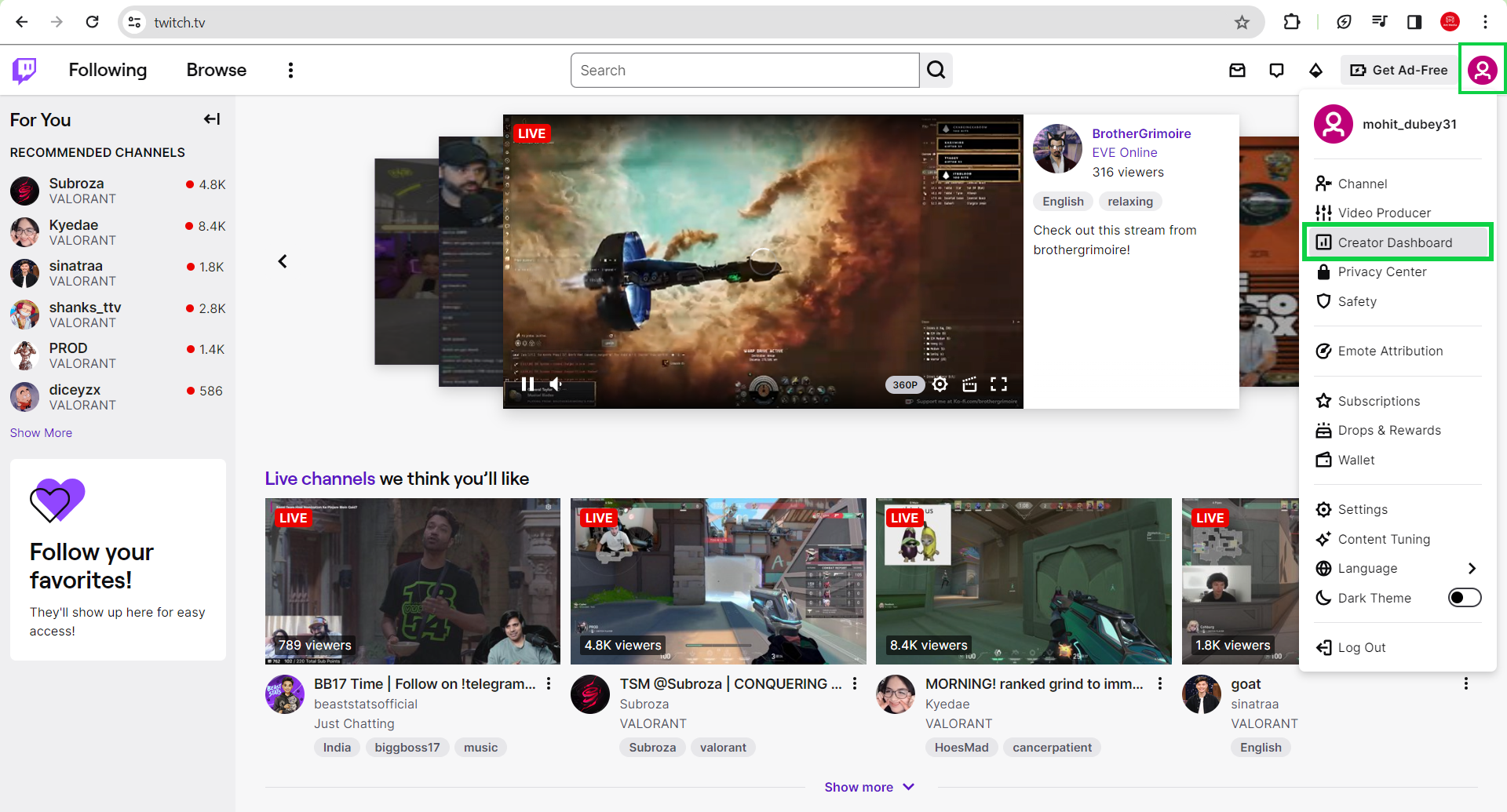Expand the Language submenu
The height and width of the screenshot is (812, 1507).
click(1398, 568)
